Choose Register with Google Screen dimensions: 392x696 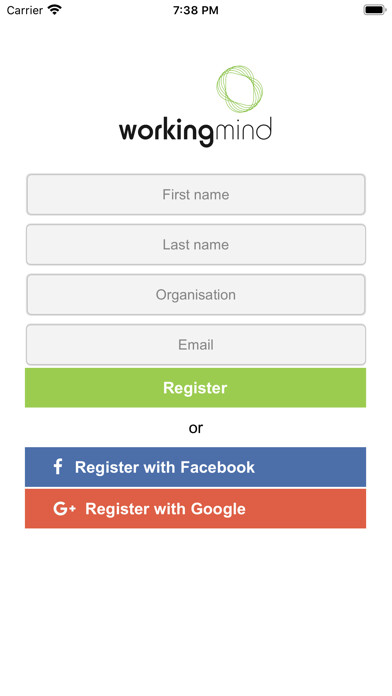[x=195, y=509]
